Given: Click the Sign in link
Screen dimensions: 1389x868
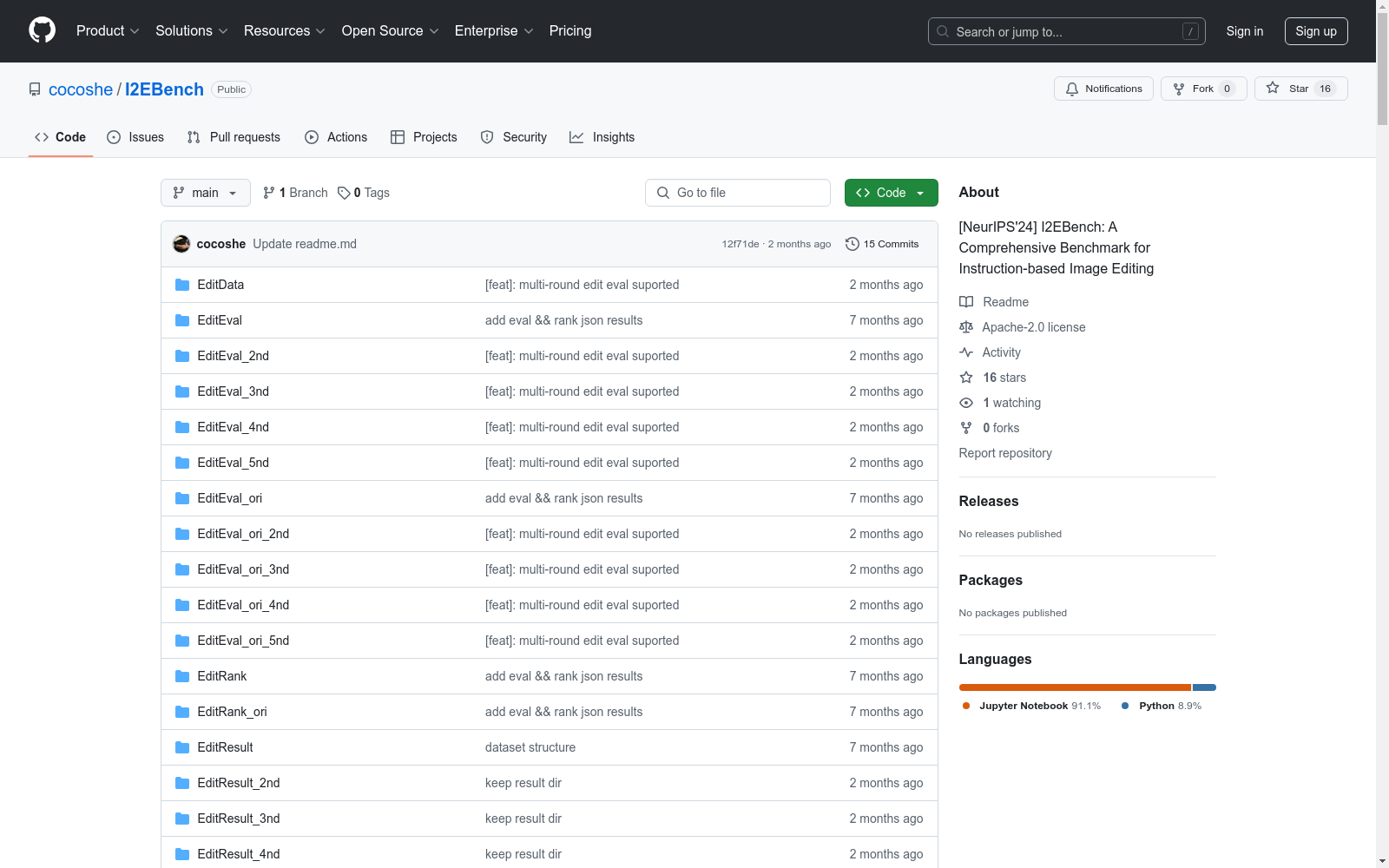Looking at the screenshot, I should [x=1245, y=31].
